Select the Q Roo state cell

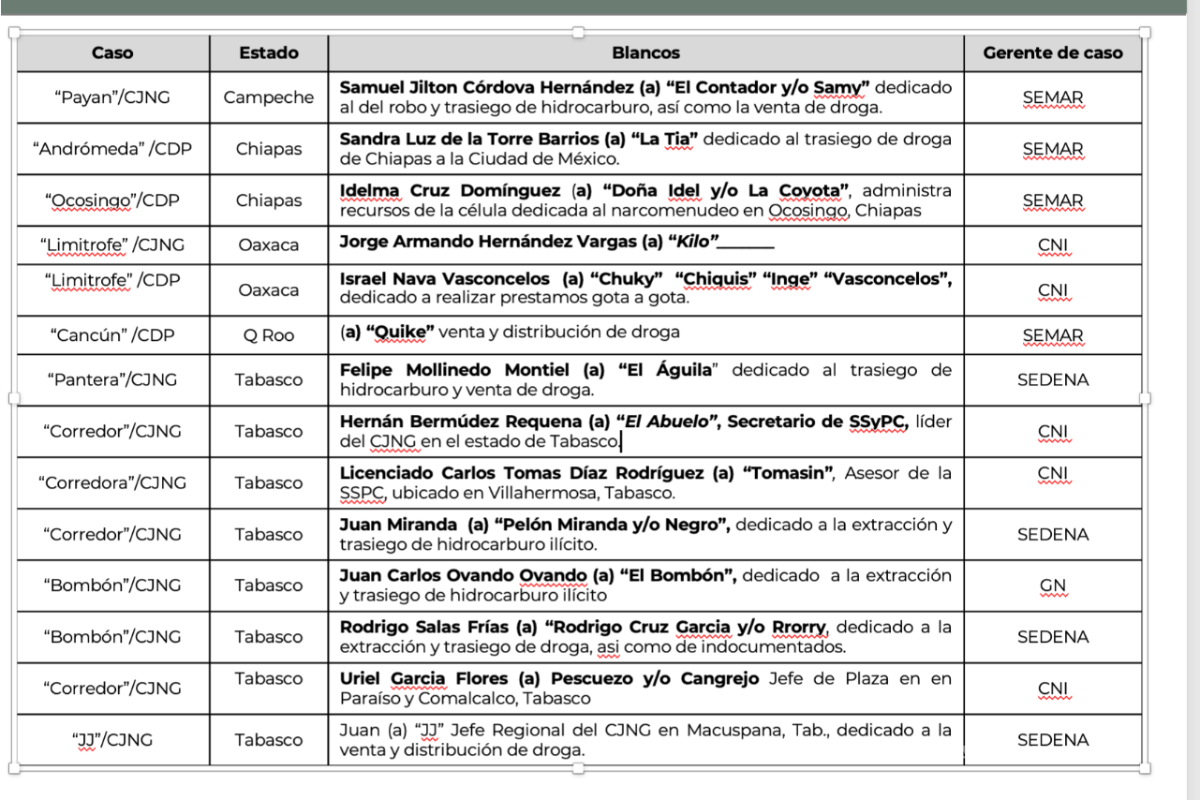[x=268, y=335]
